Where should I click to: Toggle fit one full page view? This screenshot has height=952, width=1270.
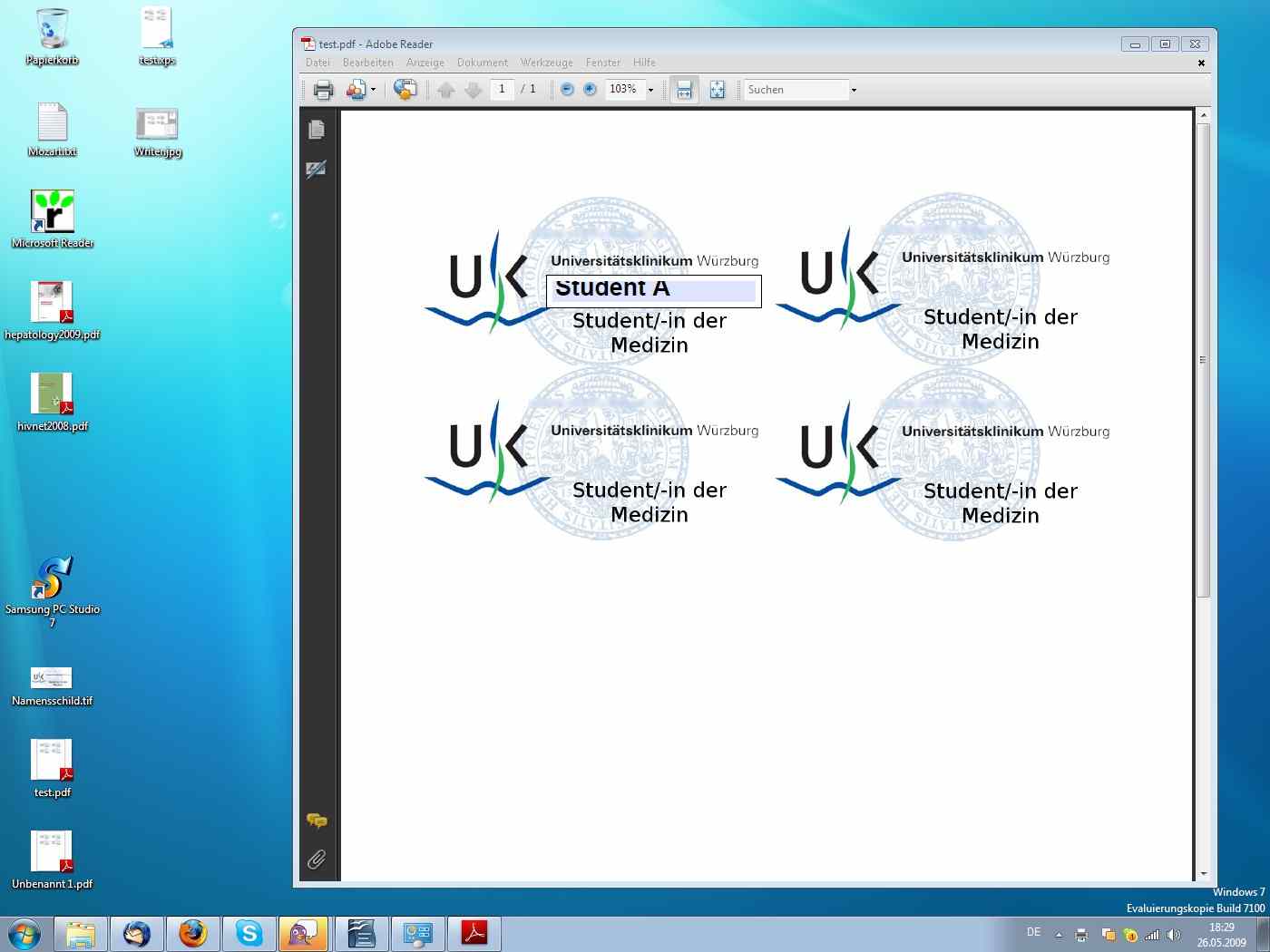click(717, 90)
